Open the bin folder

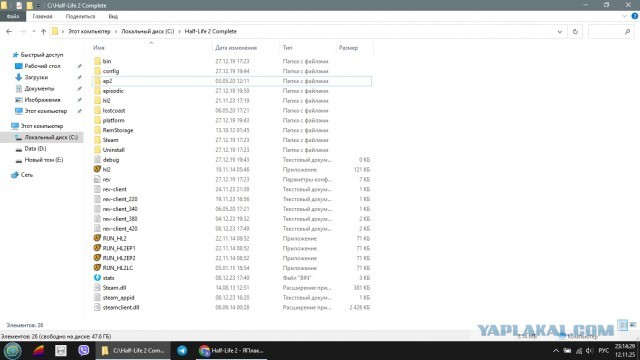(107, 61)
